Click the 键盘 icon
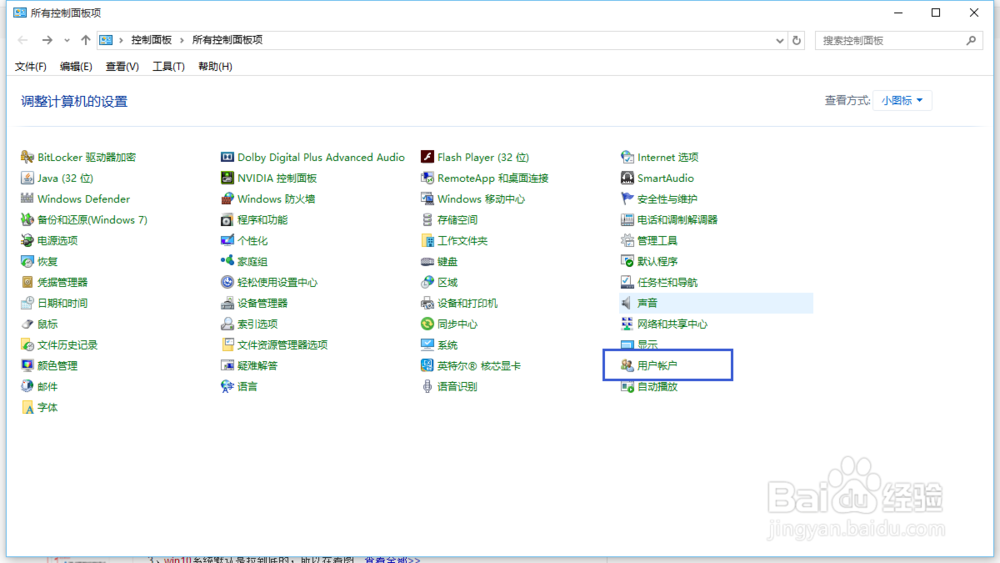The width and height of the screenshot is (1000, 563). point(427,261)
